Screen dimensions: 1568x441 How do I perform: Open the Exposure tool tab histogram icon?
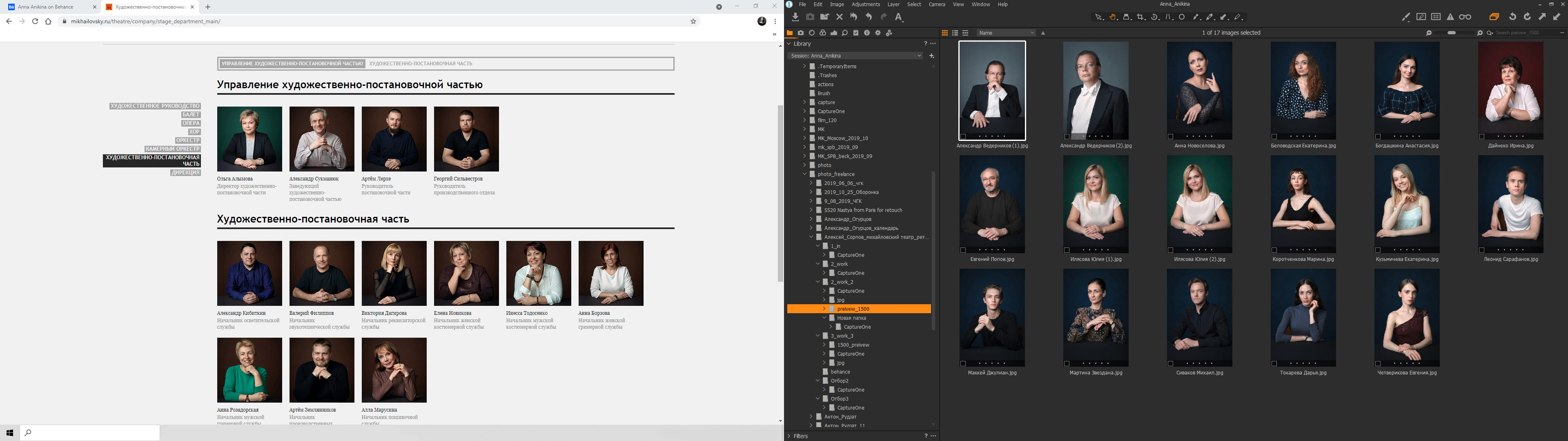(x=834, y=33)
